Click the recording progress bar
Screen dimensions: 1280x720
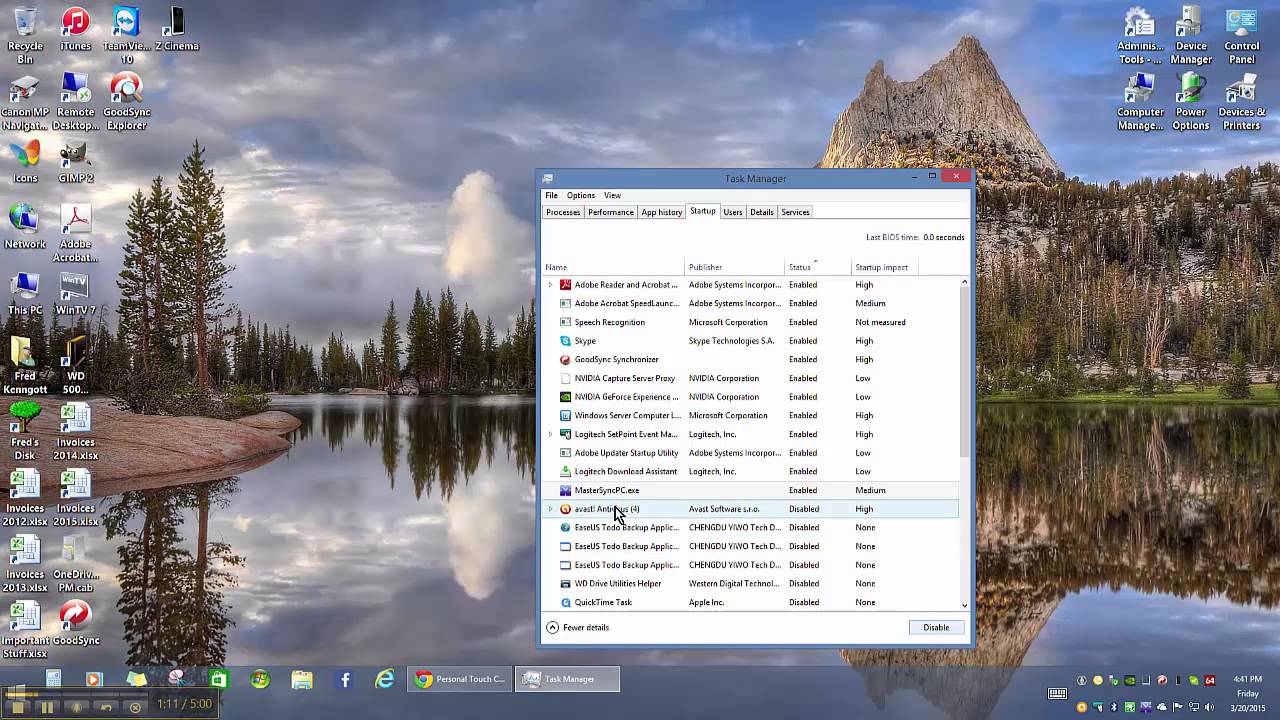[75, 693]
